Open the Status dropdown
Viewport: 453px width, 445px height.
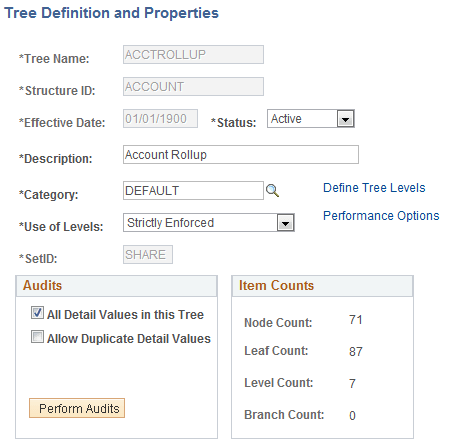pos(310,119)
